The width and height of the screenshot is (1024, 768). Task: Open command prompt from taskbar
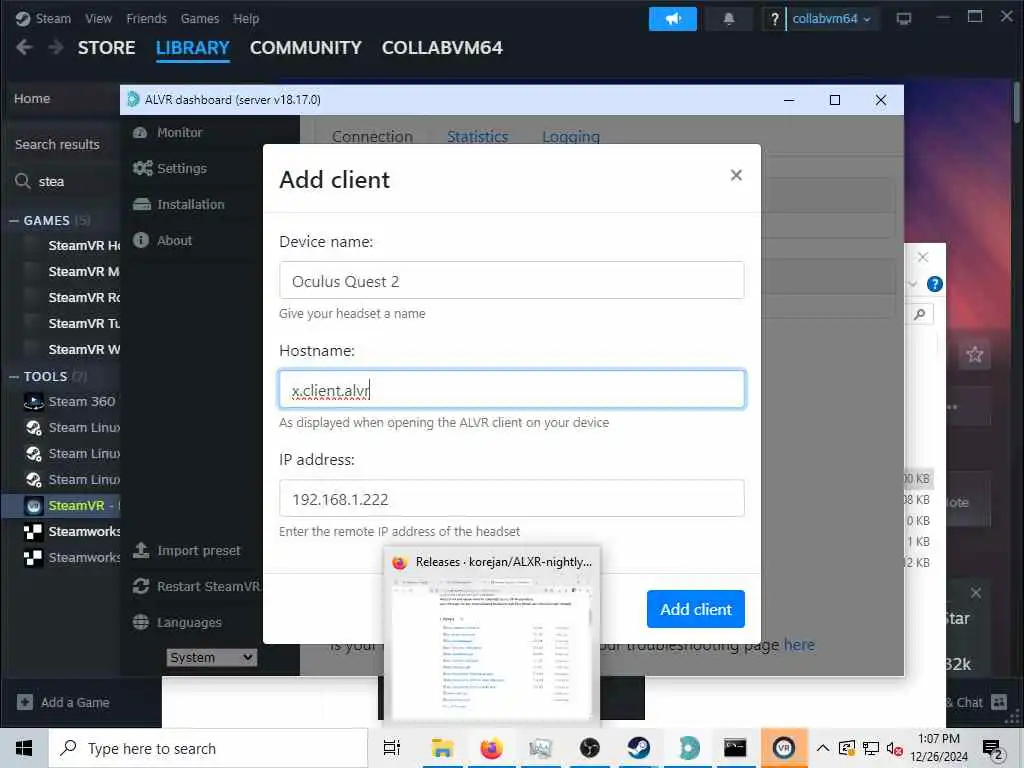tap(735, 748)
